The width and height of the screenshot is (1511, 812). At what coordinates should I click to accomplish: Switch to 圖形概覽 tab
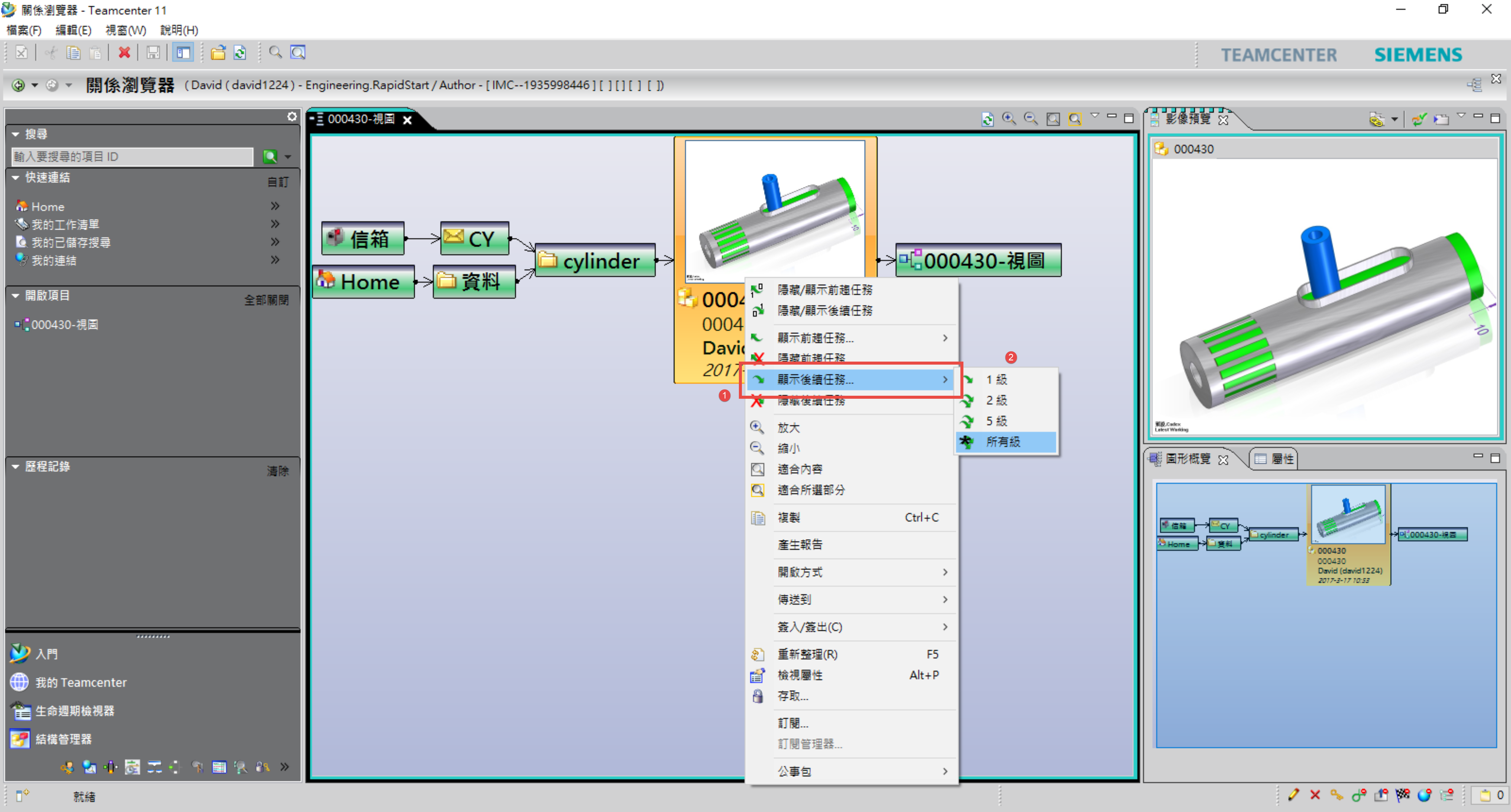click(x=1188, y=459)
